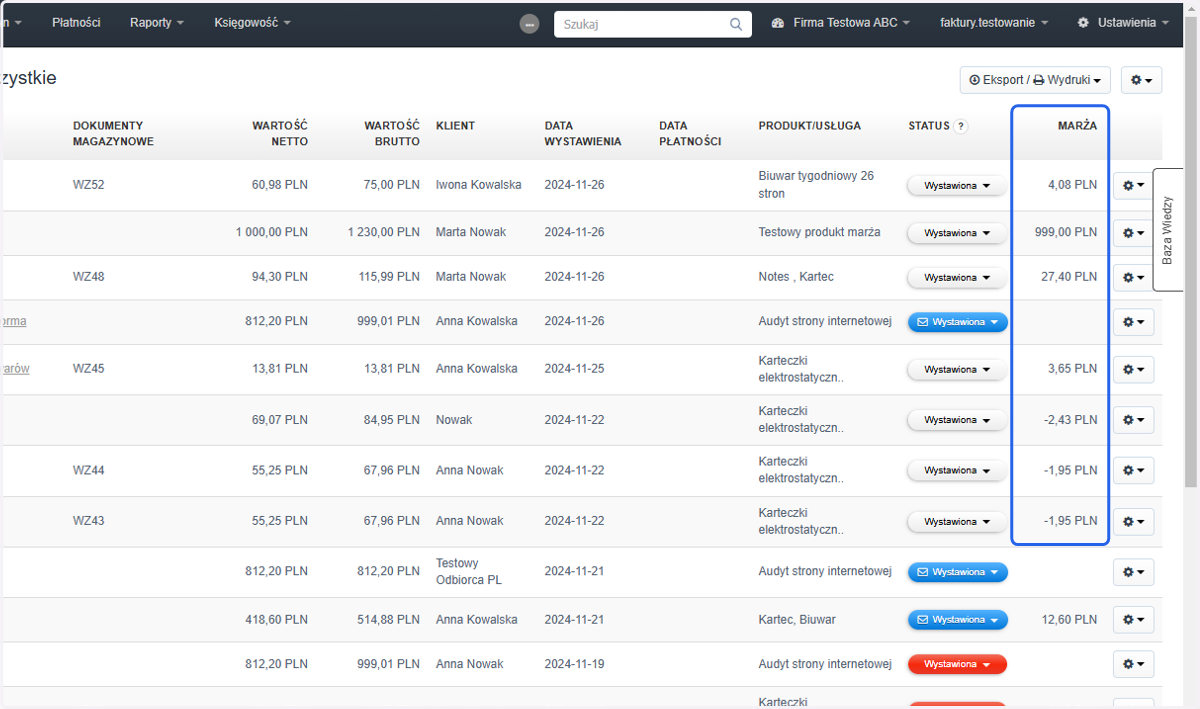1200x709 pixels.
Task: Open gear actions for the WZ45 row
Action: click(x=1134, y=370)
